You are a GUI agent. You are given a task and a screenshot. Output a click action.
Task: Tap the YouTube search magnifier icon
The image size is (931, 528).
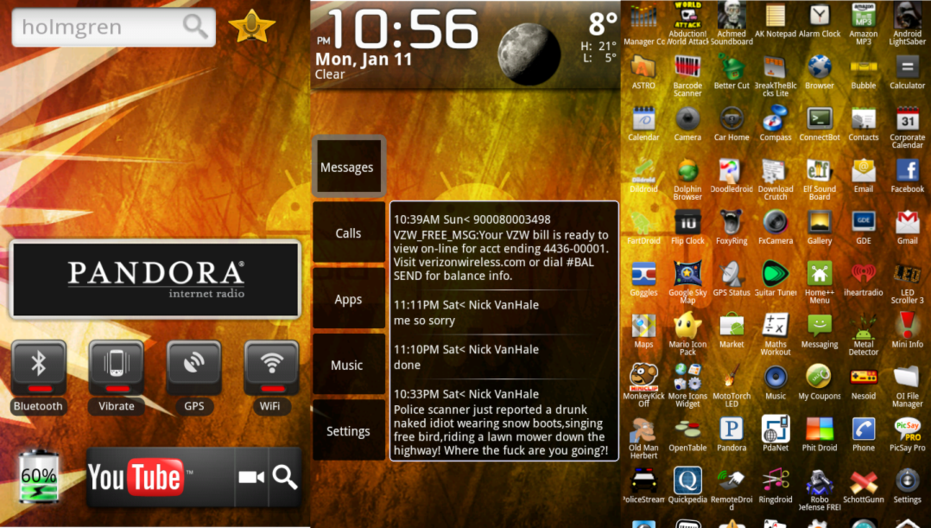[285, 478]
